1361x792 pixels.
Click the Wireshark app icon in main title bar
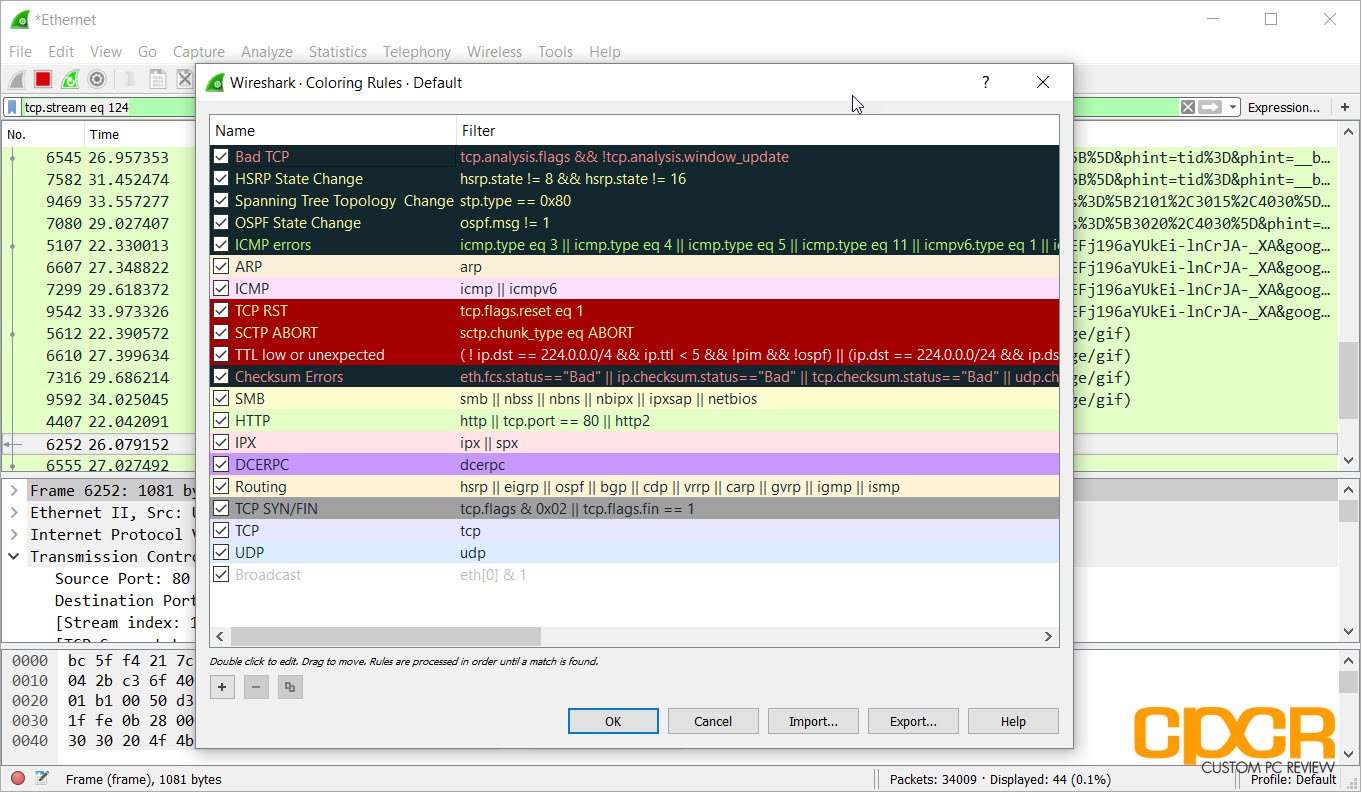[19, 19]
